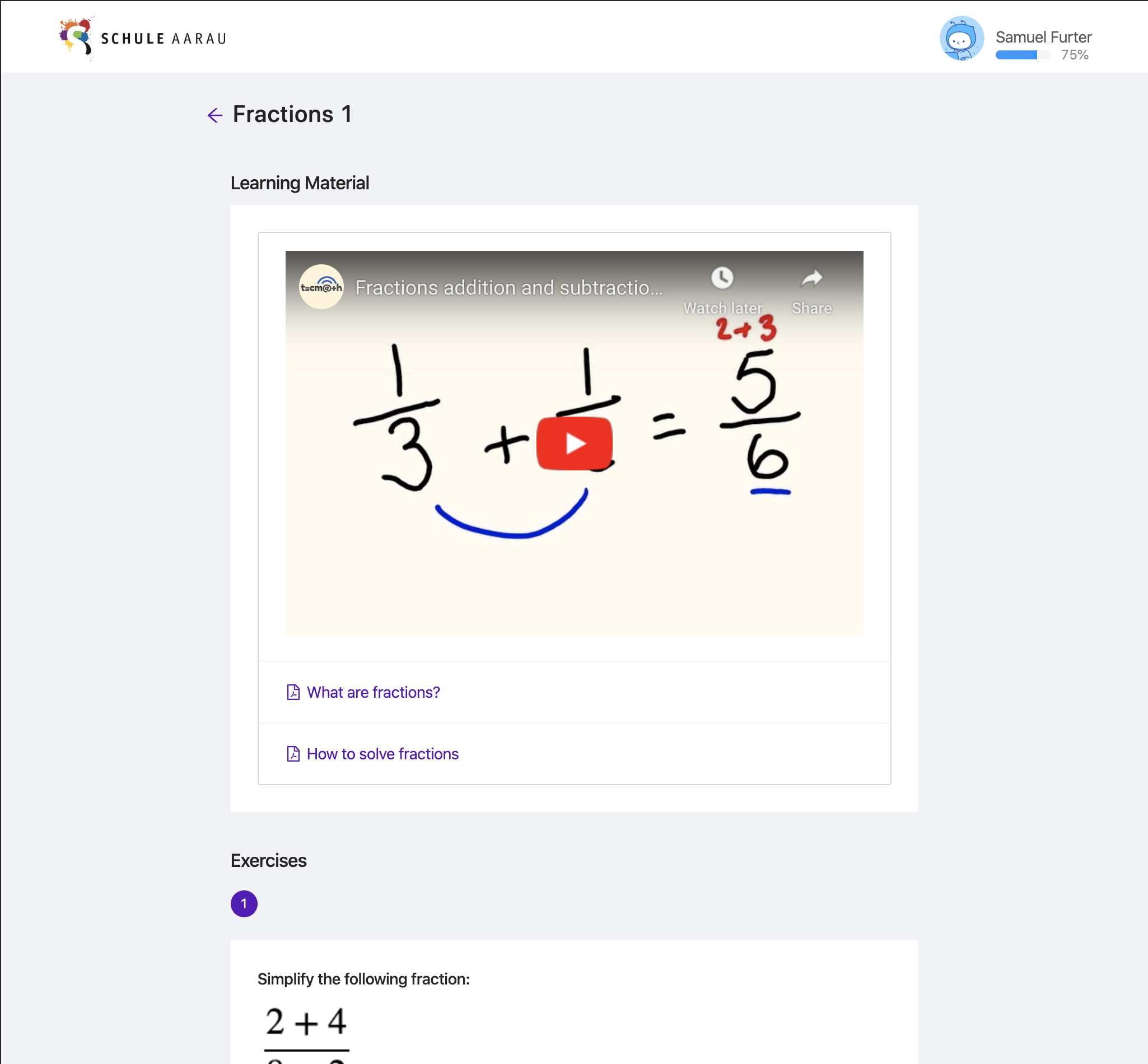The height and width of the screenshot is (1064, 1148).
Task: Click the 75% progress bar
Action: pyautogui.click(x=1023, y=55)
